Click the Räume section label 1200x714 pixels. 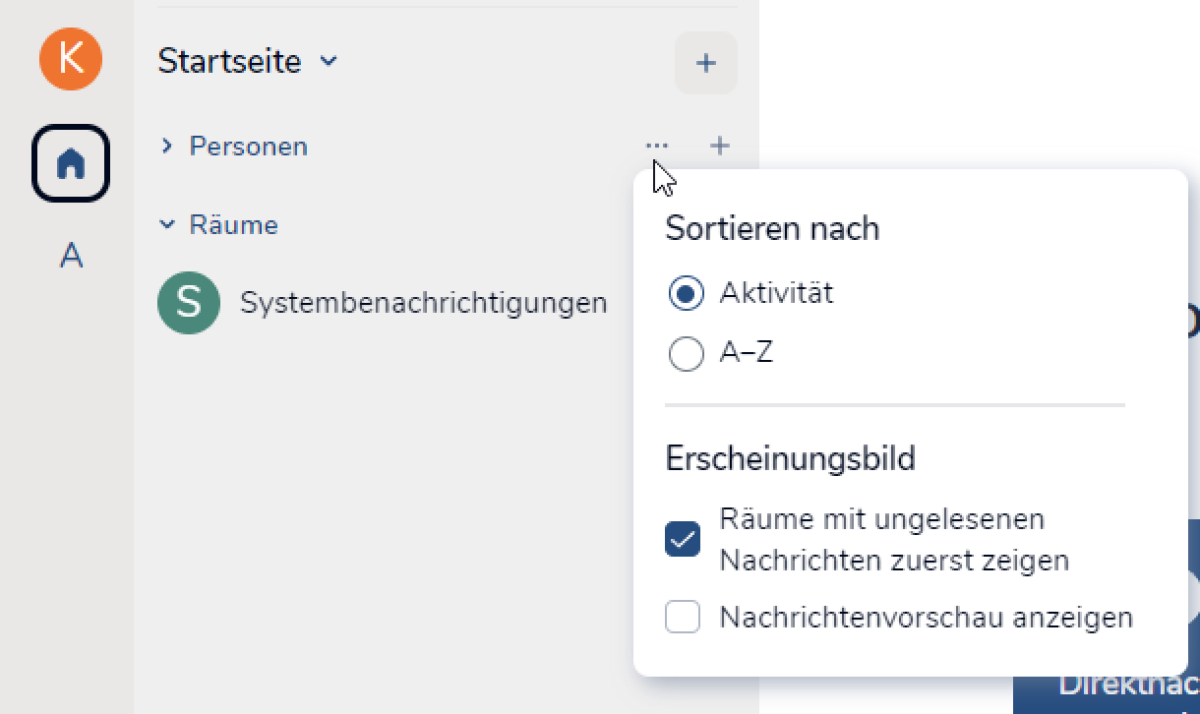234,225
